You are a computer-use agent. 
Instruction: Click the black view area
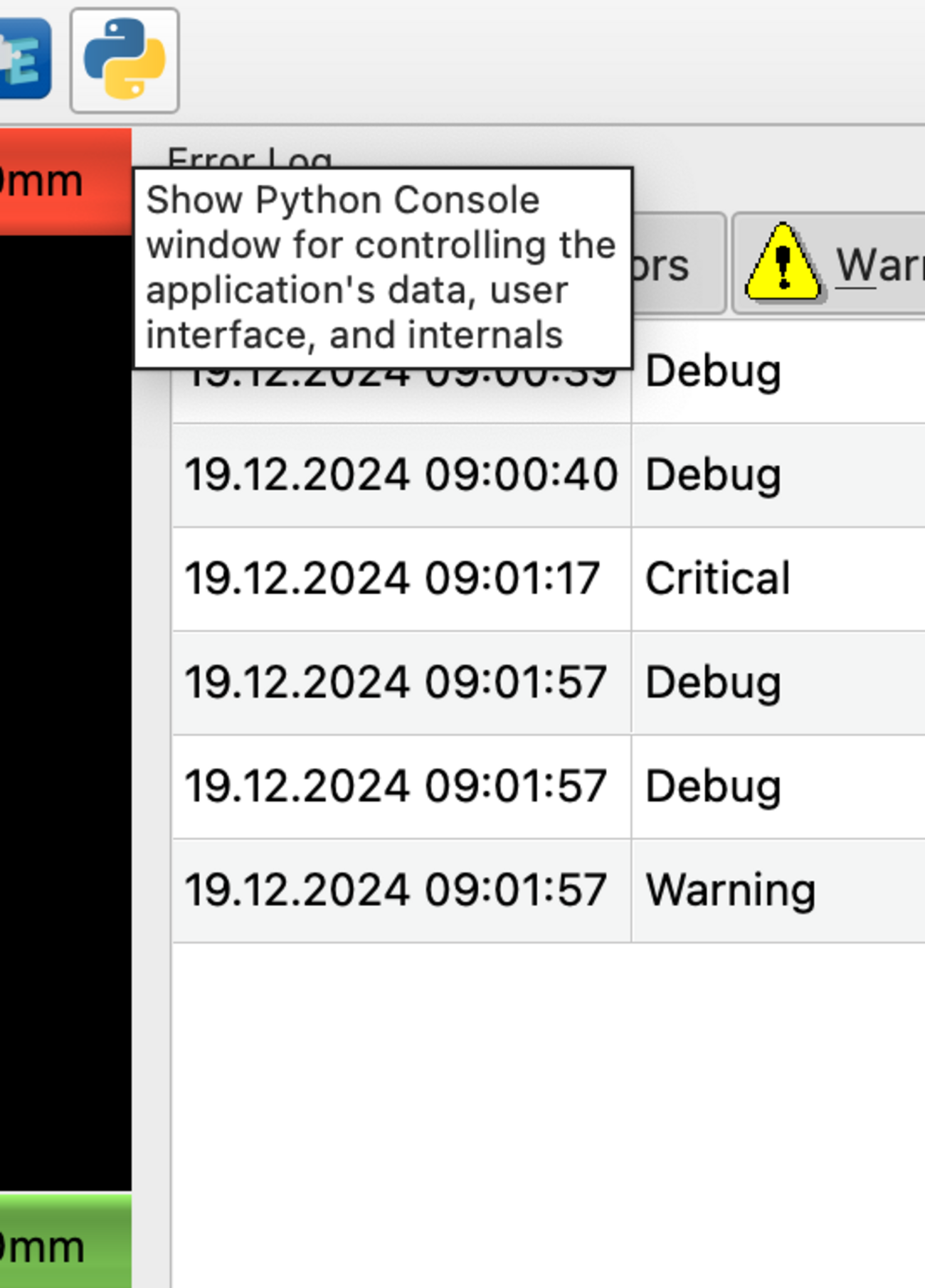click(65, 711)
